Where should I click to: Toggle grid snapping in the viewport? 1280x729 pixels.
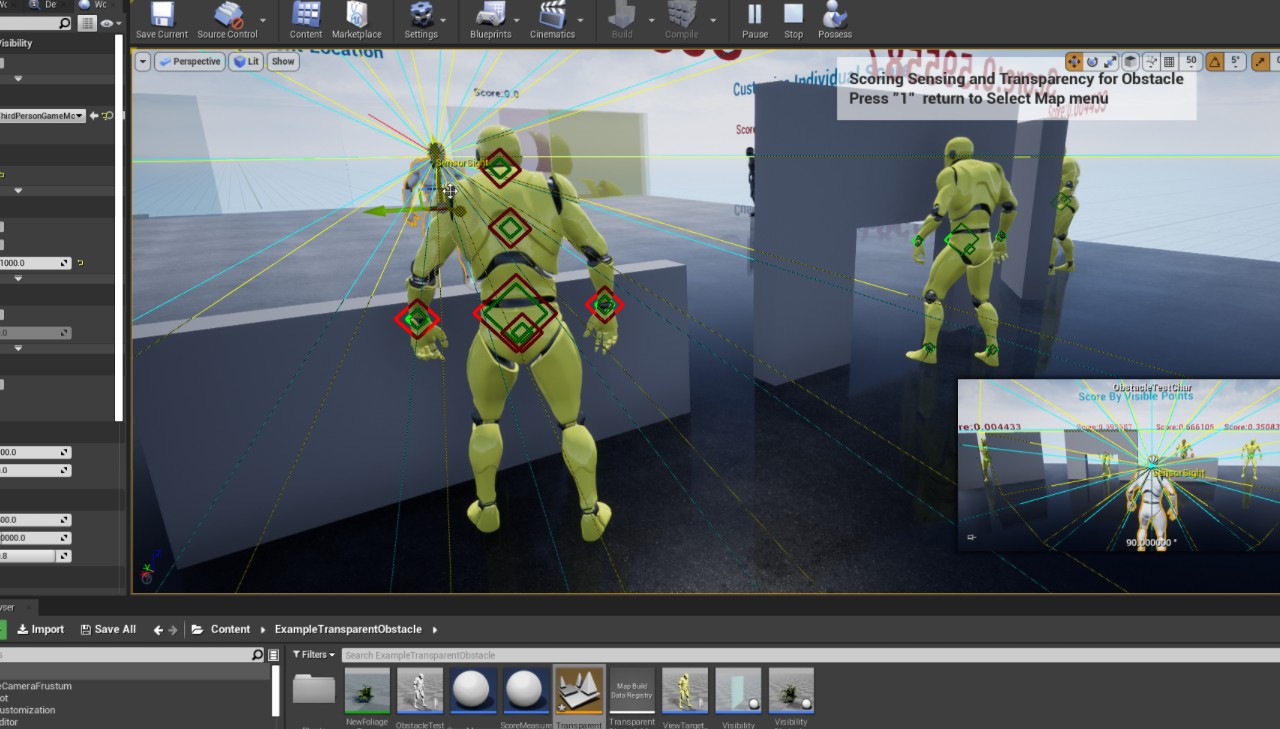coord(1168,62)
